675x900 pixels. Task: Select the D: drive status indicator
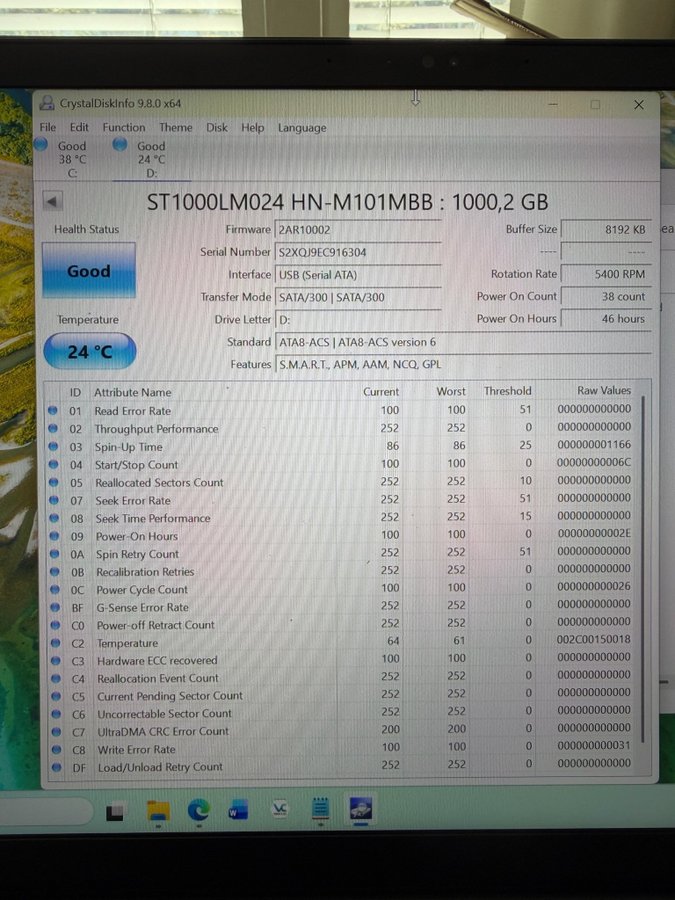tap(143, 152)
